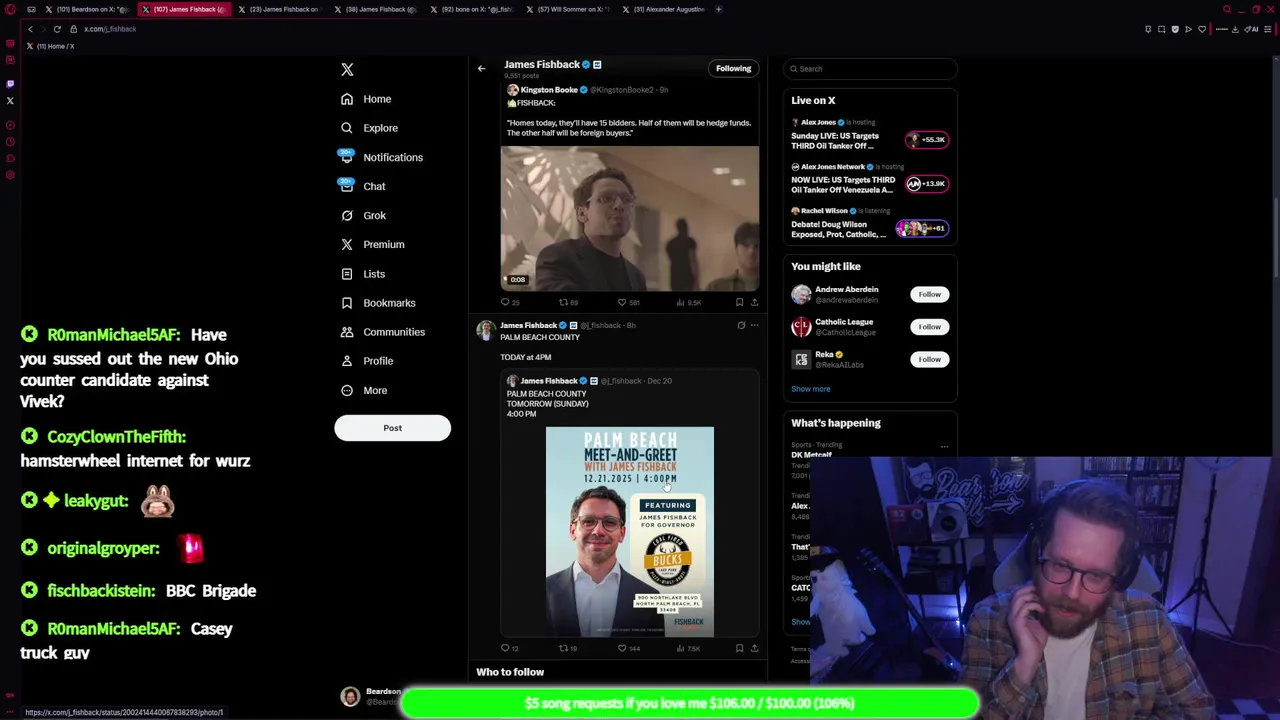Open the Palm Beach meet-and-greet flyer image
Screen dimensions: 1280x720
click(630, 531)
